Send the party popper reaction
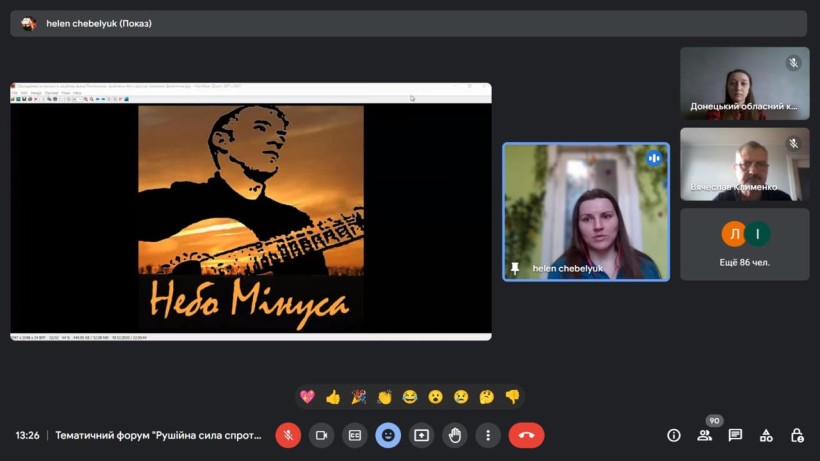Viewport: 820px width, 461px height. (359, 397)
